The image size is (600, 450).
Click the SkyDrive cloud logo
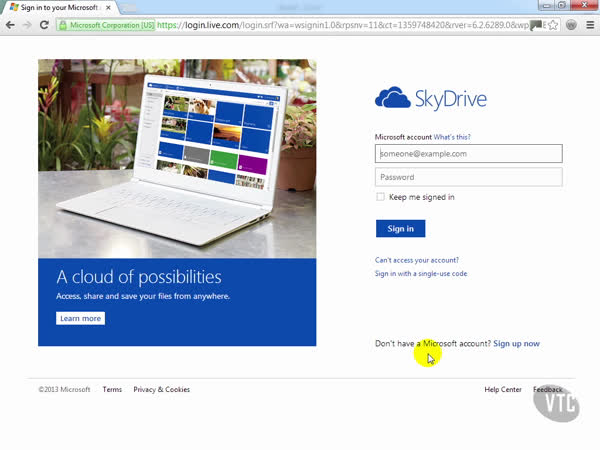coord(431,99)
